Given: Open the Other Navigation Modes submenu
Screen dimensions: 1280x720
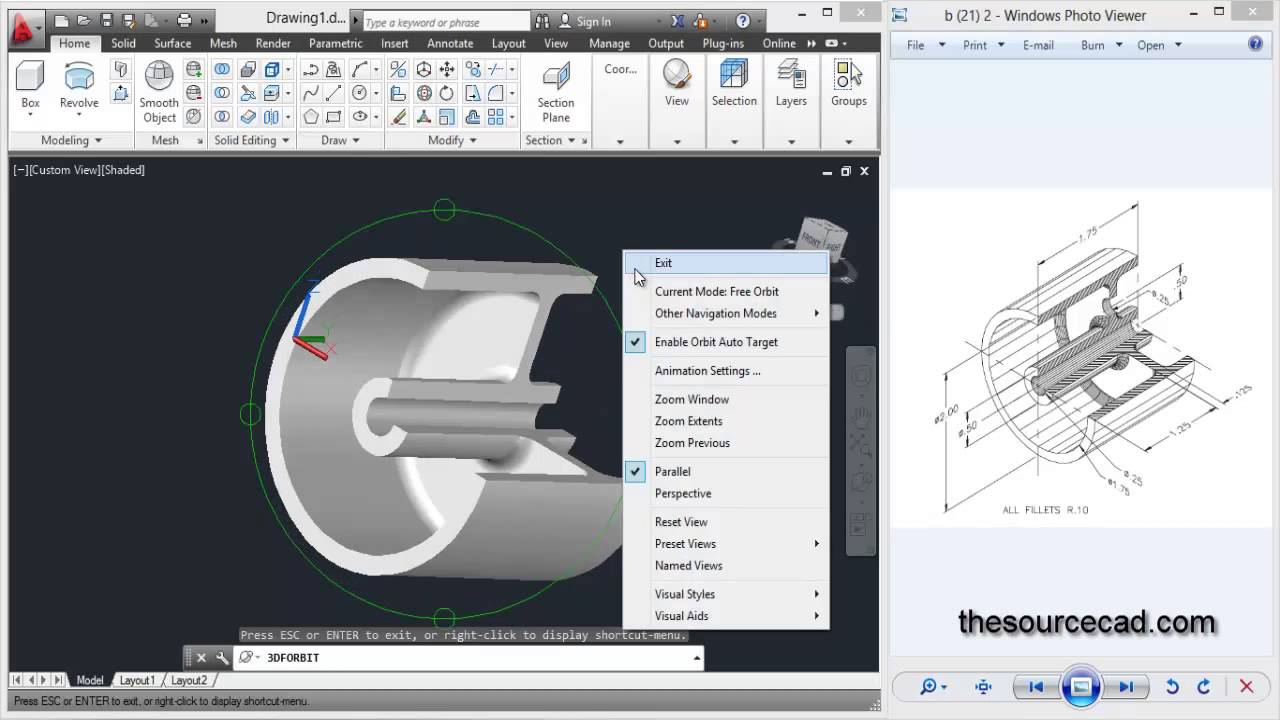Looking at the screenshot, I should [x=727, y=314].
